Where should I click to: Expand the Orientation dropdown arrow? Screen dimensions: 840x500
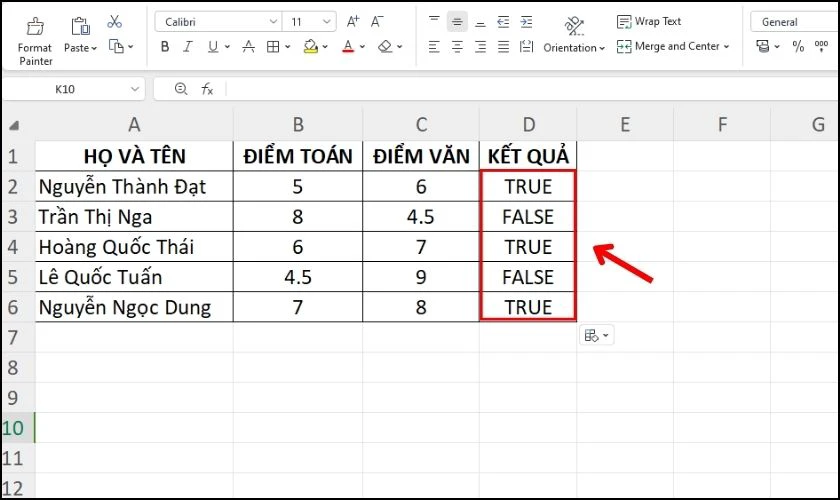click(x=602, y=48)
